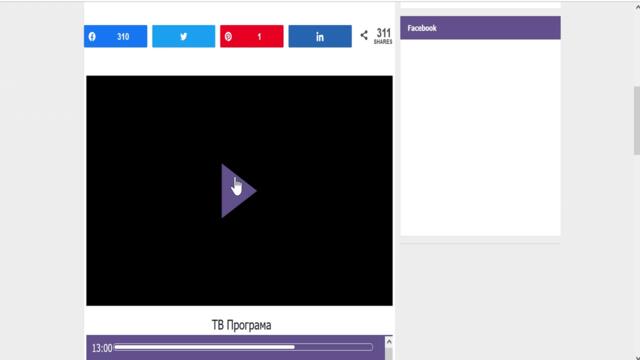Click the 311 shares counter

tap(383, 36)
